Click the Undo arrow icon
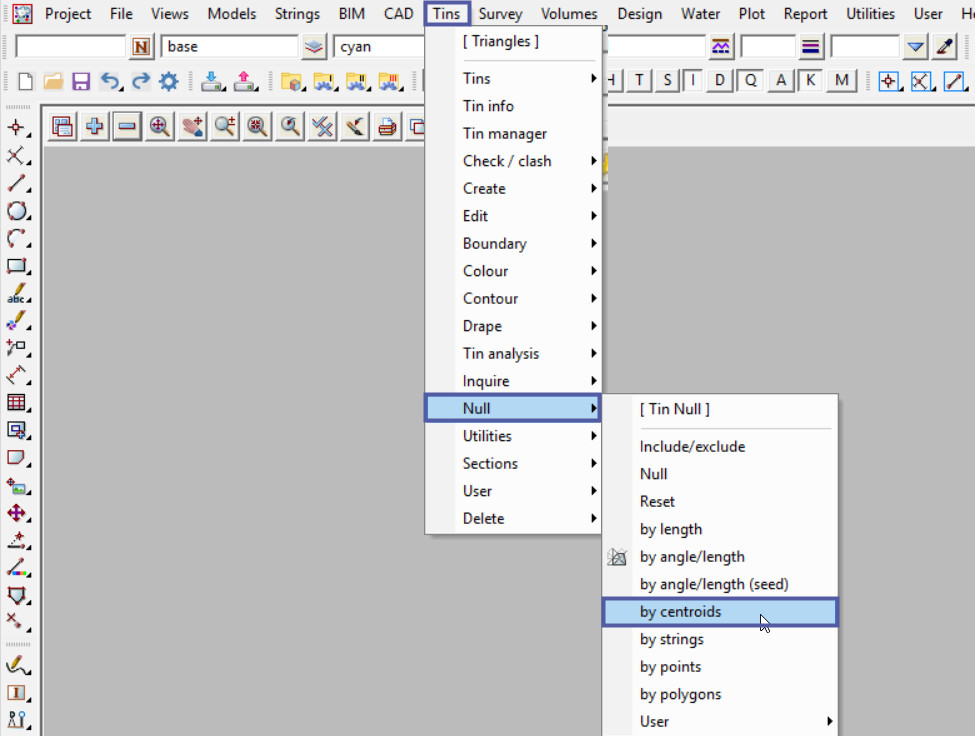This screenshot has height=736, width=975. [x=111, y=82]
